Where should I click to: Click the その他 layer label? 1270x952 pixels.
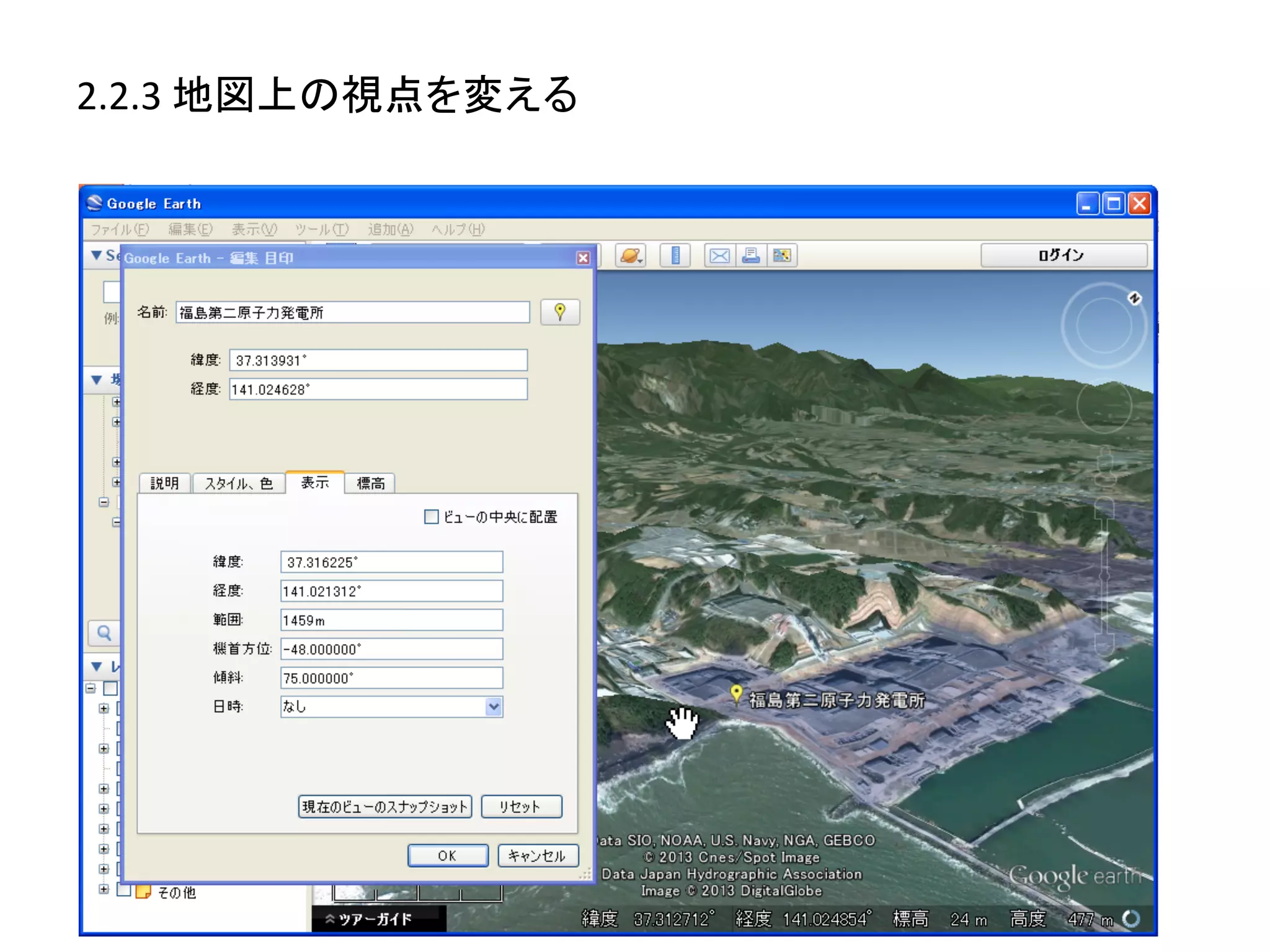(177, 892)
